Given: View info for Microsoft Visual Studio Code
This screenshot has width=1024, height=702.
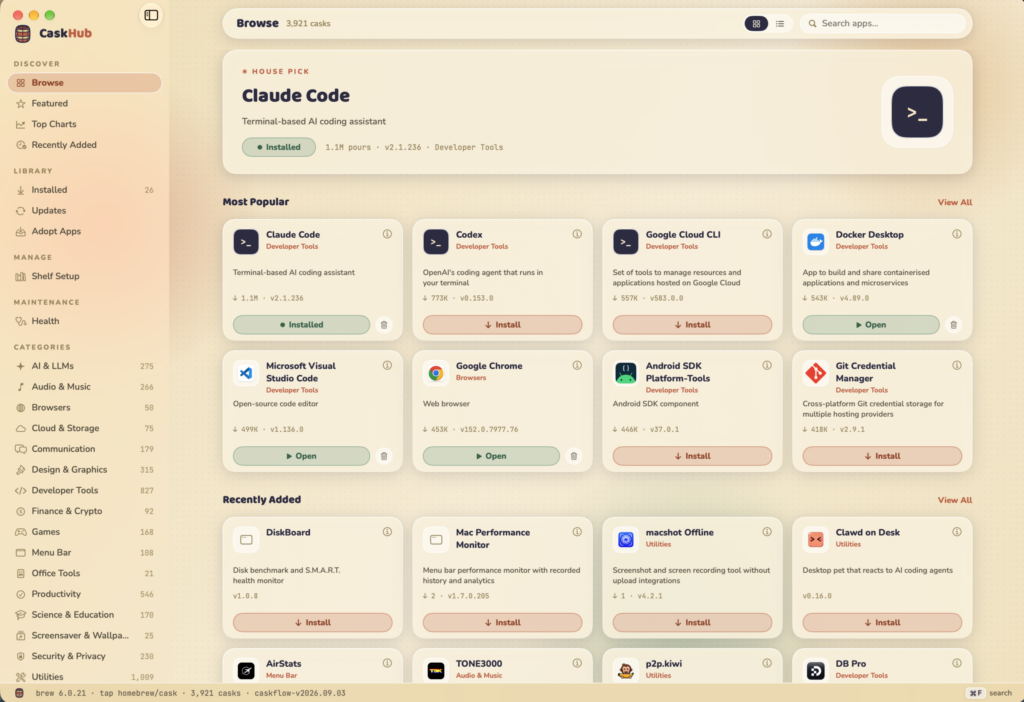Looking at the screenshot, I should point(387,365).
